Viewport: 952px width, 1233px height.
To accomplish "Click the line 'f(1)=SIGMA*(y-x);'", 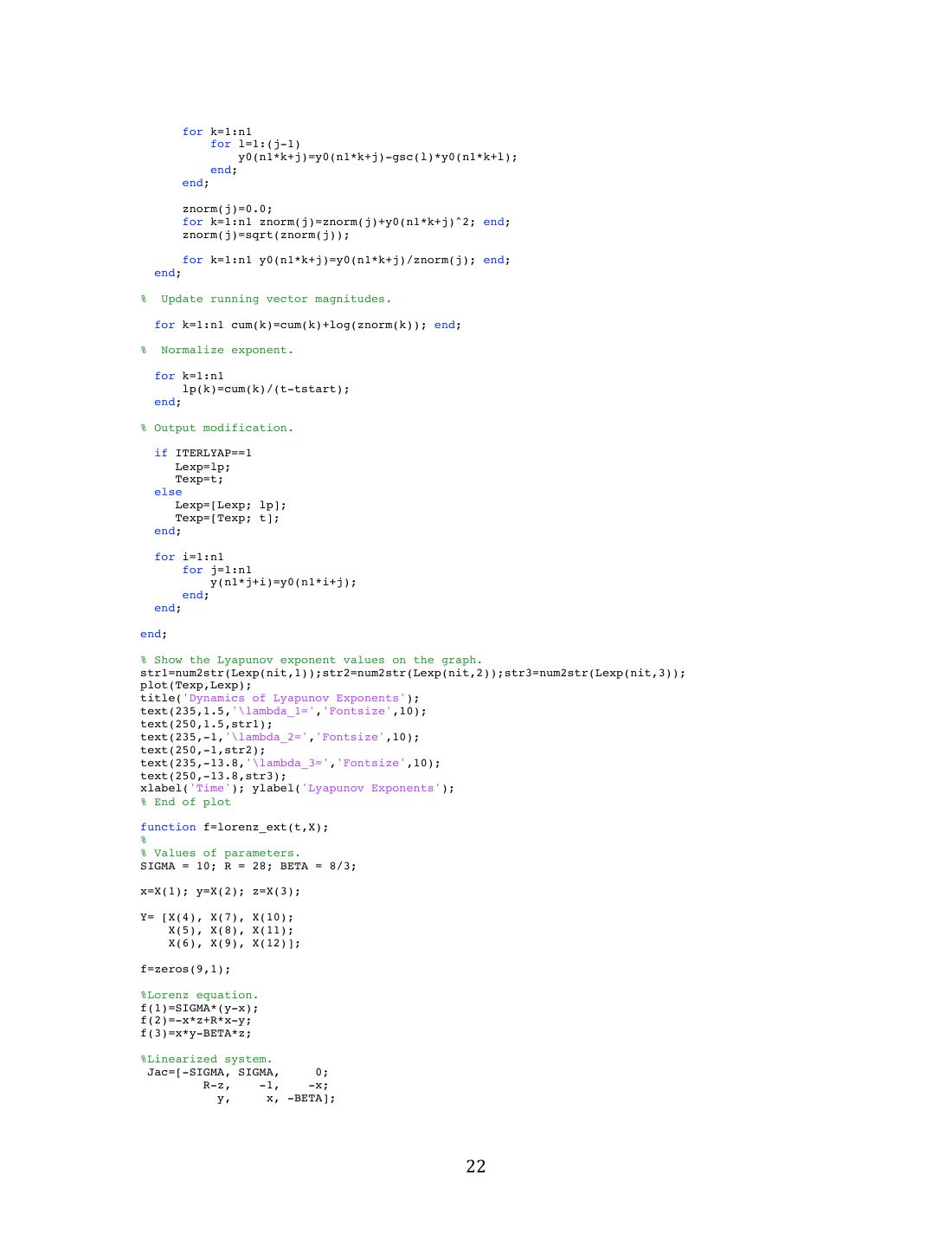I will pos(200,1009).
